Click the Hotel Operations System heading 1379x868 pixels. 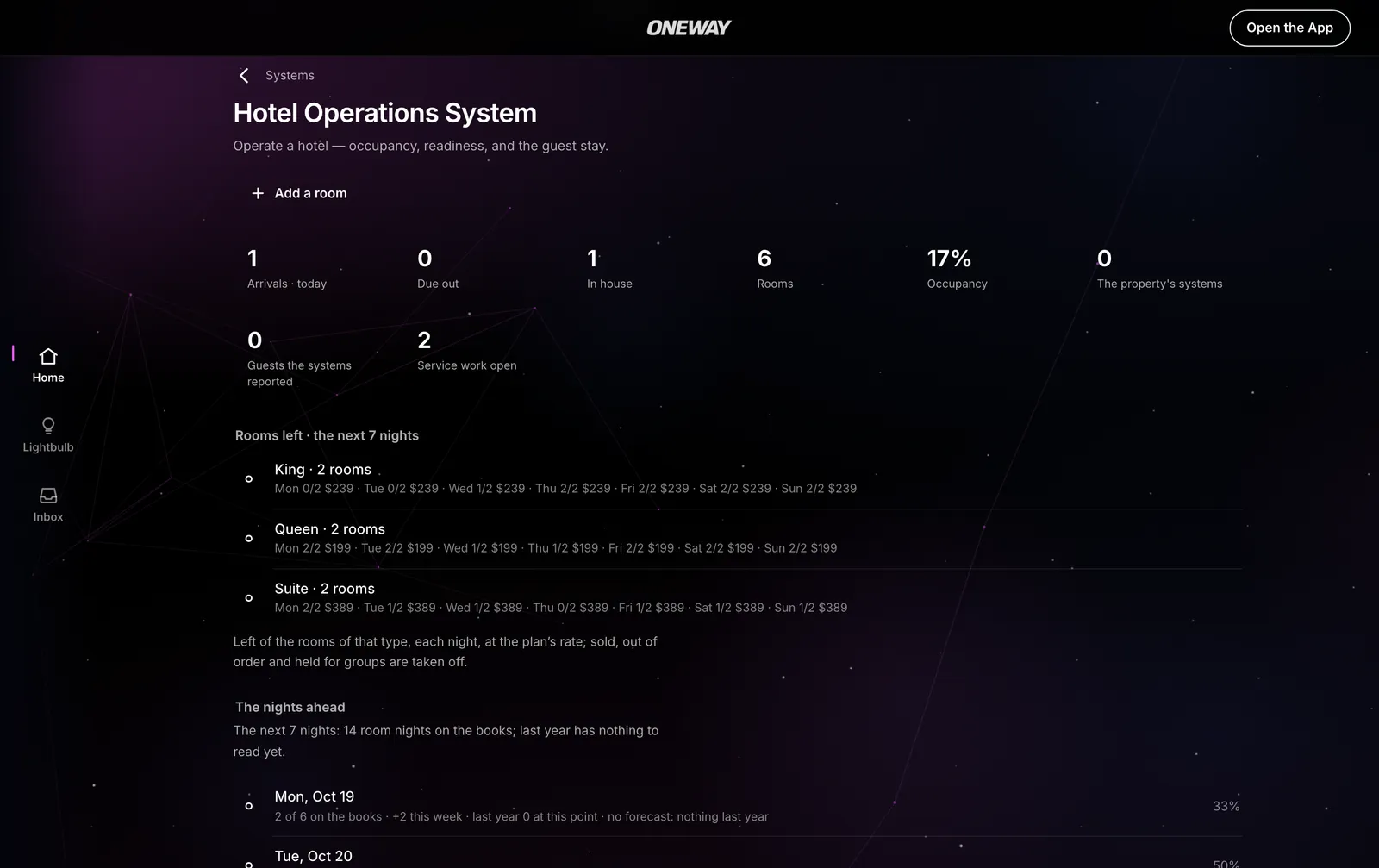[385, 113]
